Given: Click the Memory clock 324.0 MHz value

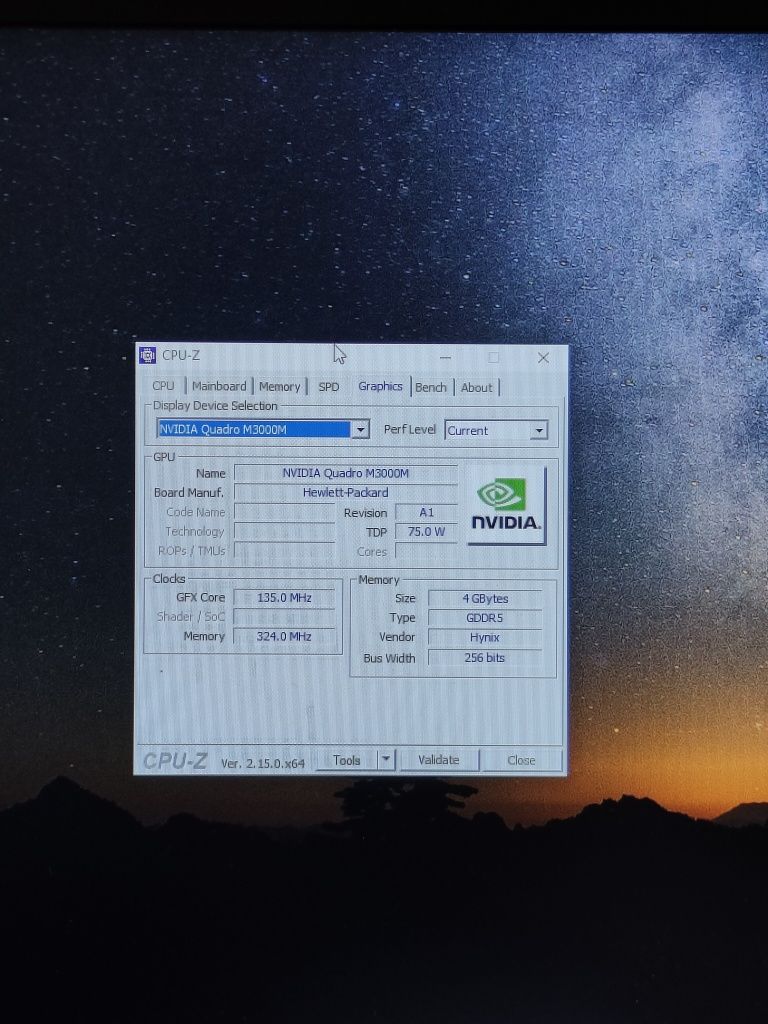Looking at the screenshot, I should [x=284, y=636].
